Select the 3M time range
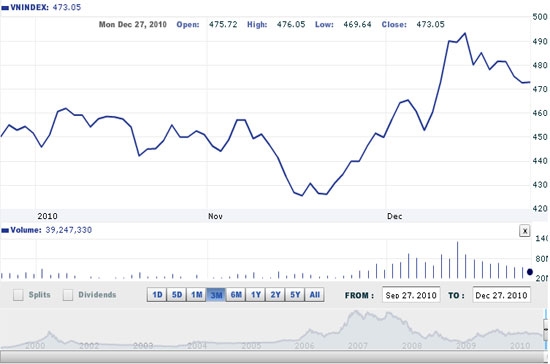Viewport: 550px width, 364px height. coord(216,295)
